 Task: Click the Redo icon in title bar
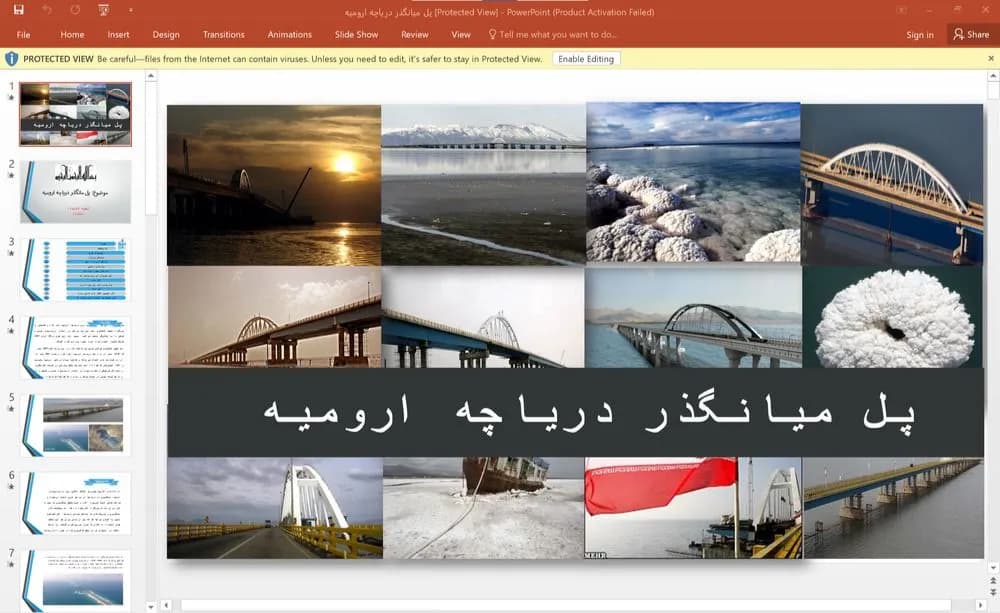tap(75, 10)
